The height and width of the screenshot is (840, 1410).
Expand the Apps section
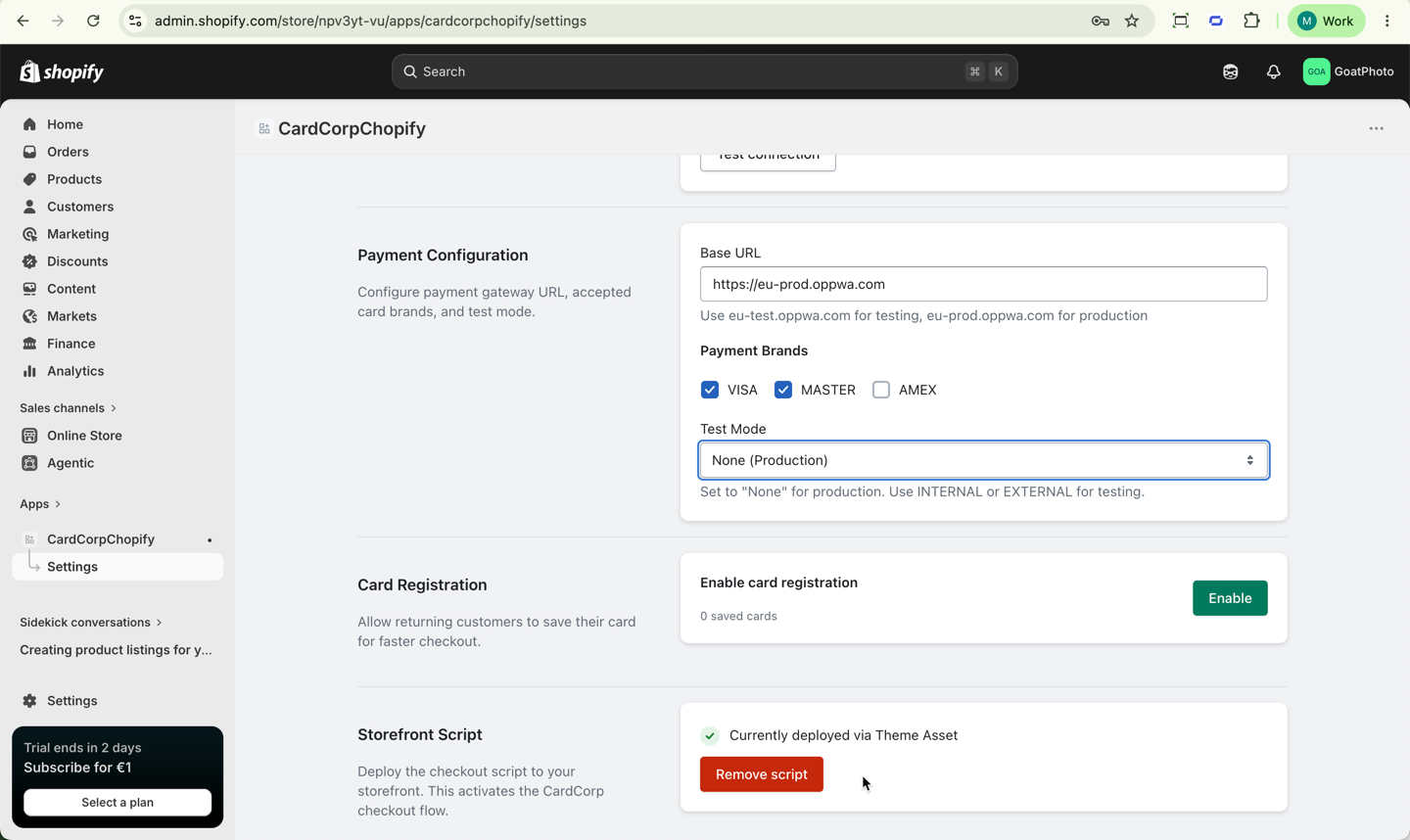[40, 504]
